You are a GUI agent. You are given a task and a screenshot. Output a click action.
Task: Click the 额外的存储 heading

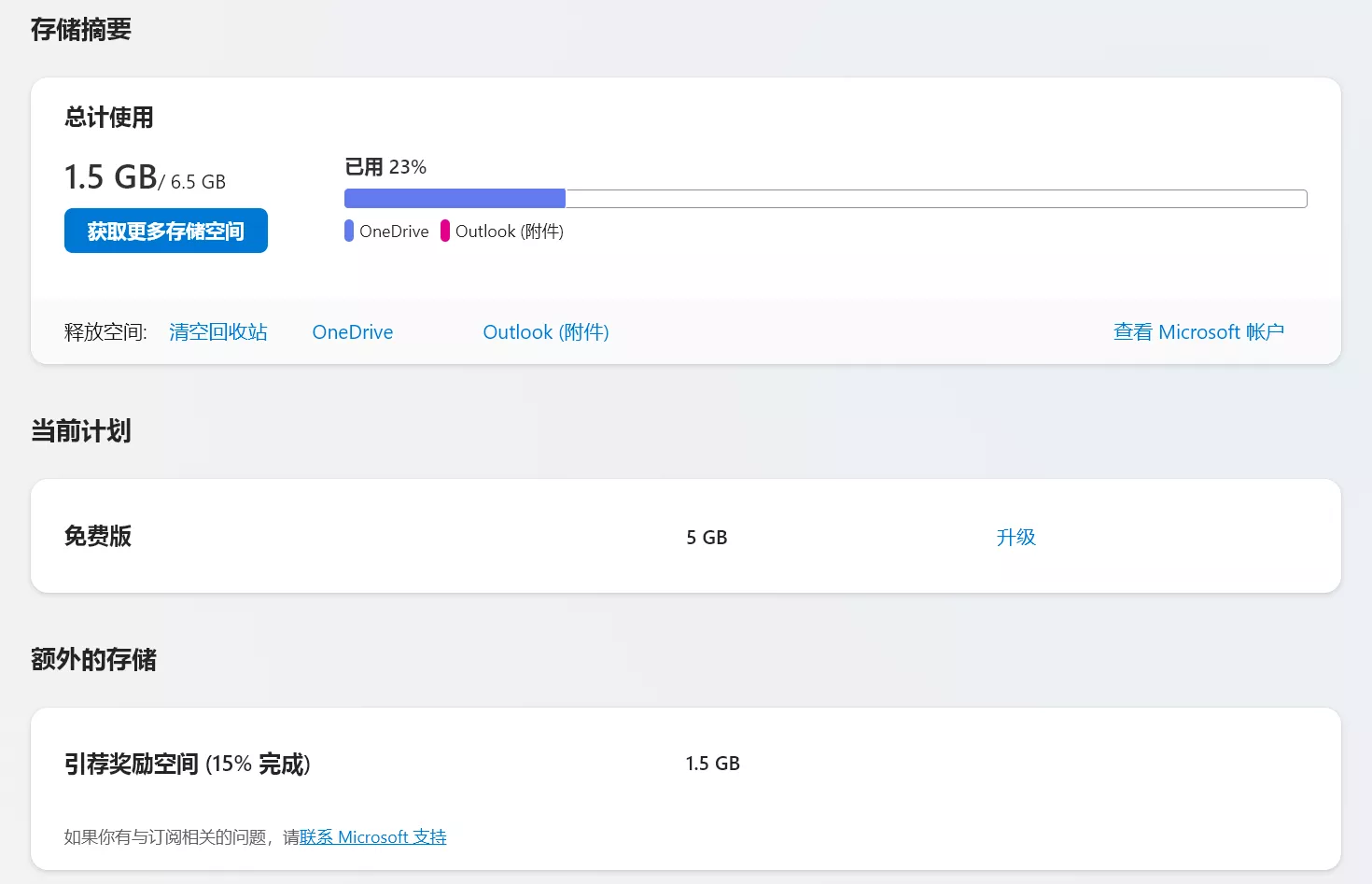coord(93,660)
